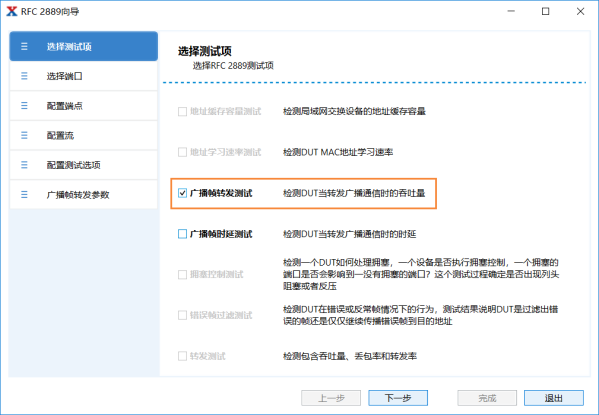This screenshot has height=415, width=599.
Task: Tick the disabled 地址缓存容量测试 checkbox
Action: tap(183, 111)
